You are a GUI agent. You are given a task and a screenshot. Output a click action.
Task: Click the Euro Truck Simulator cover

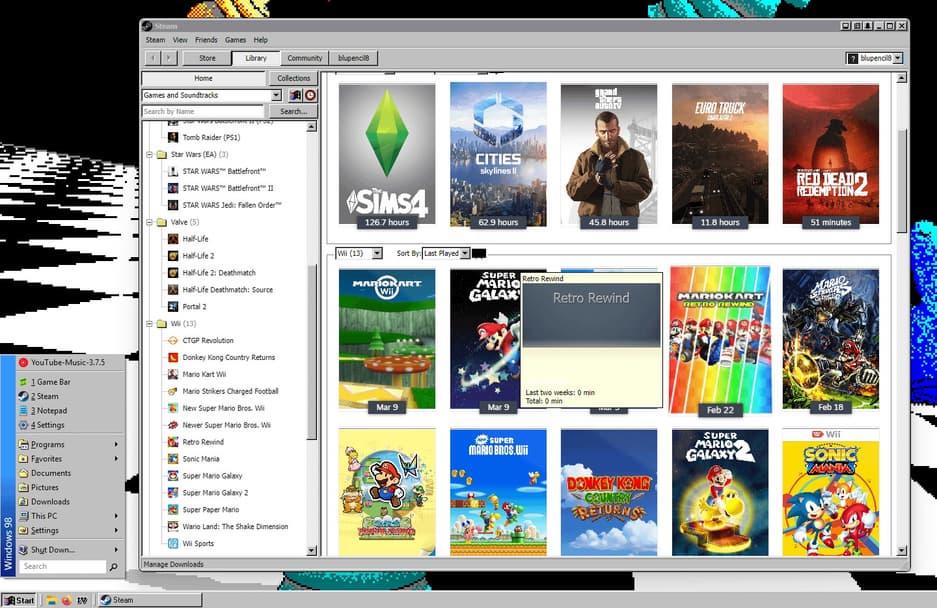coord(719,154)
